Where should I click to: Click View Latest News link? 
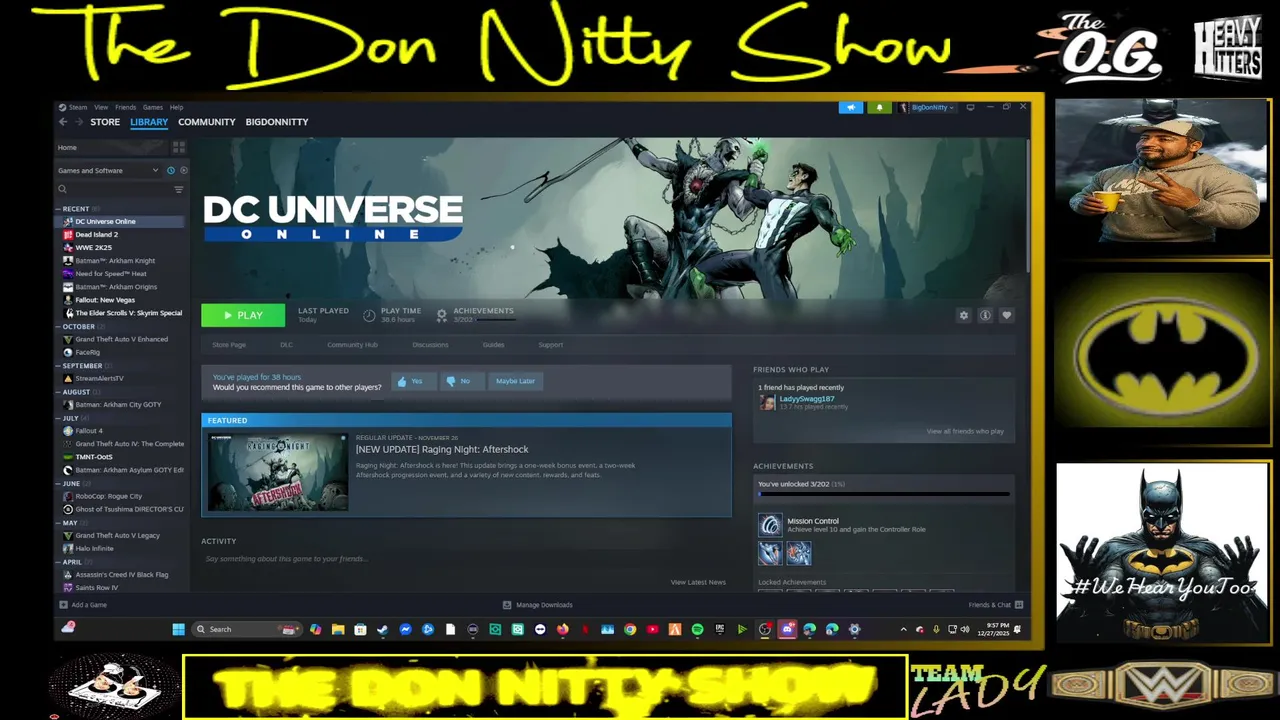coord(698,582)
